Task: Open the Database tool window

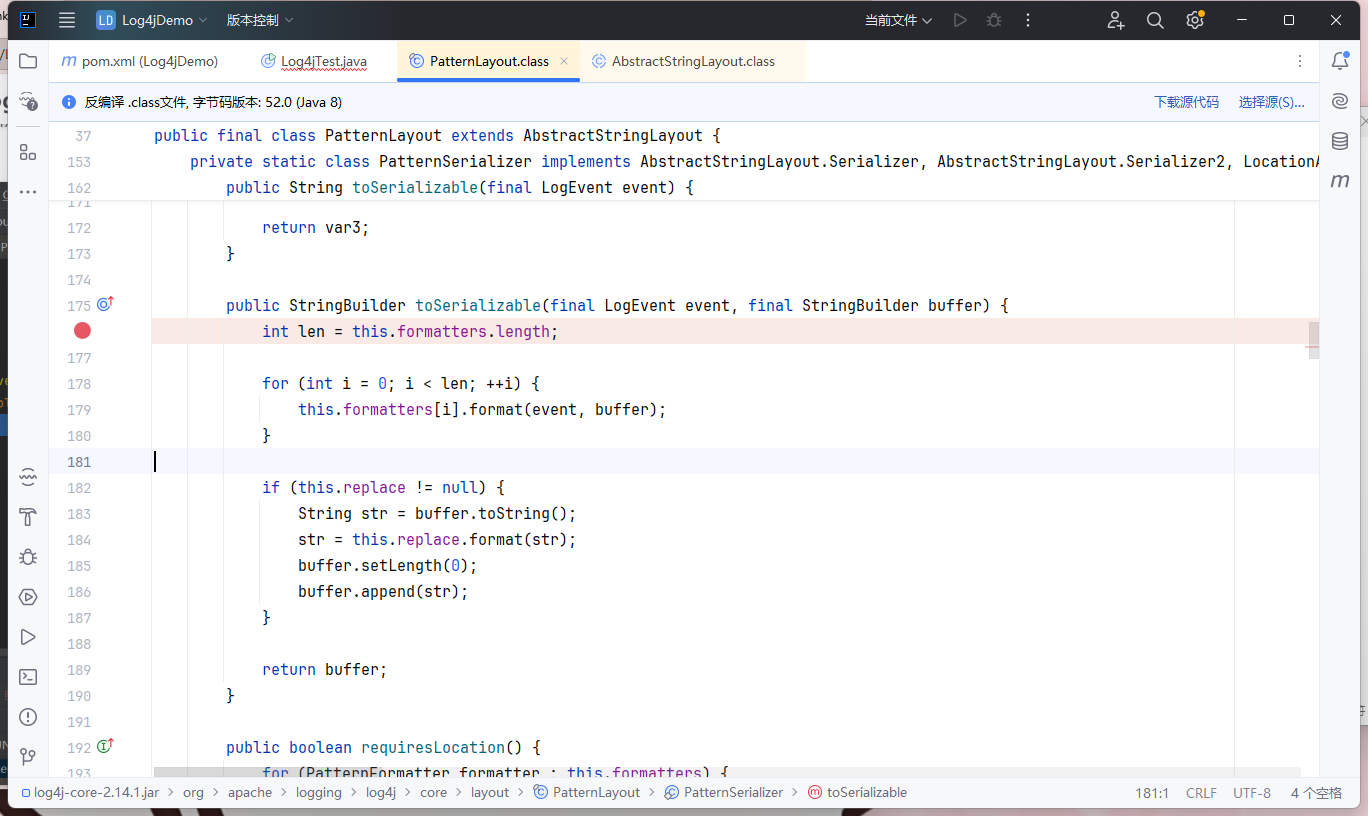Action: 1340,141
